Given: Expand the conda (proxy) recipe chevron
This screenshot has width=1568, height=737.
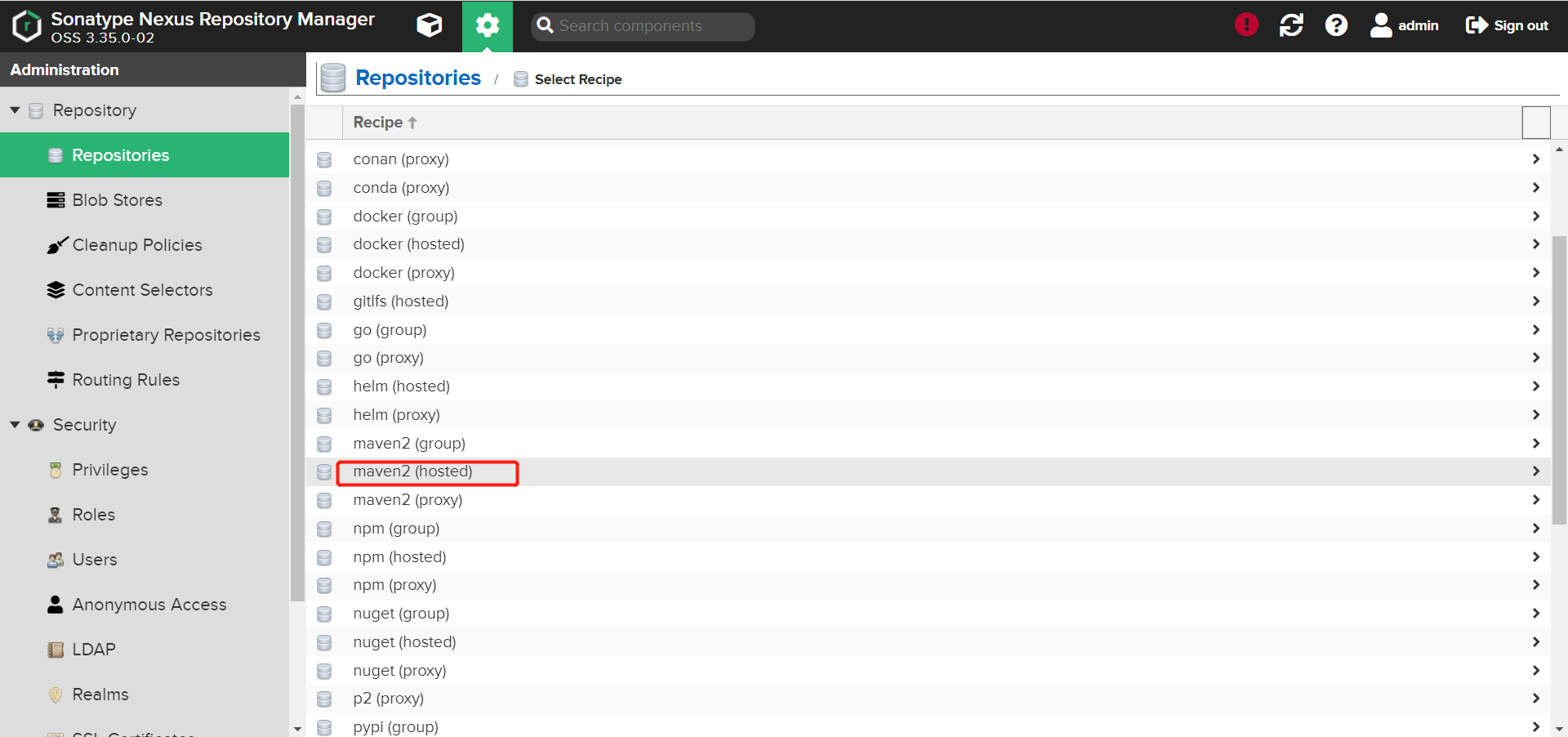Looking at the screenshot, I should [1536, 188].
